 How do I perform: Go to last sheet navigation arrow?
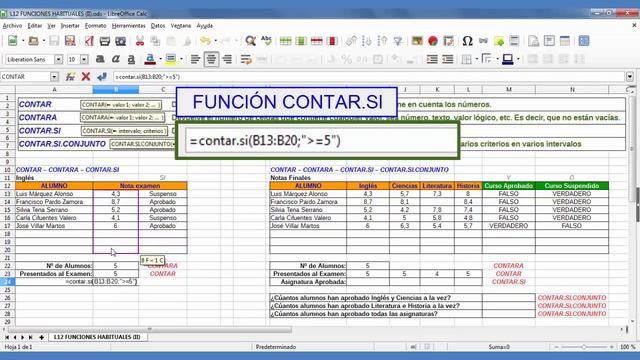tap(30, 338)
